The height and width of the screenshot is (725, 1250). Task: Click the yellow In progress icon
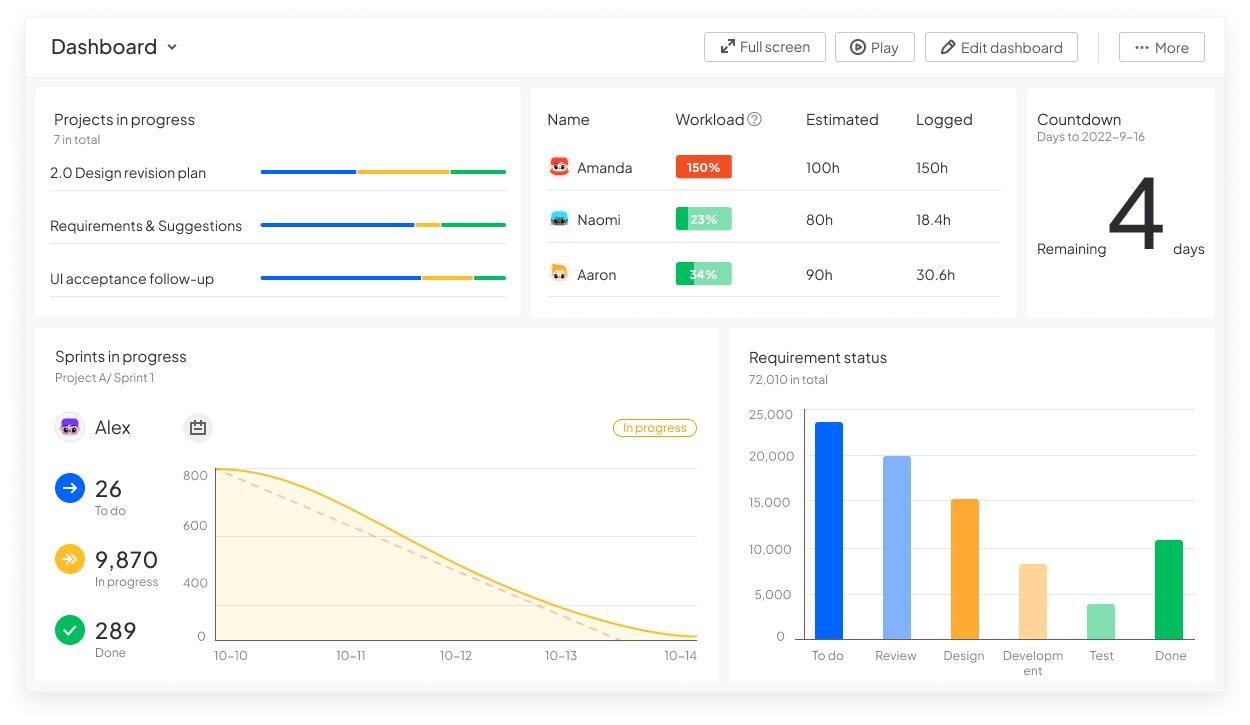coord(70,559)
